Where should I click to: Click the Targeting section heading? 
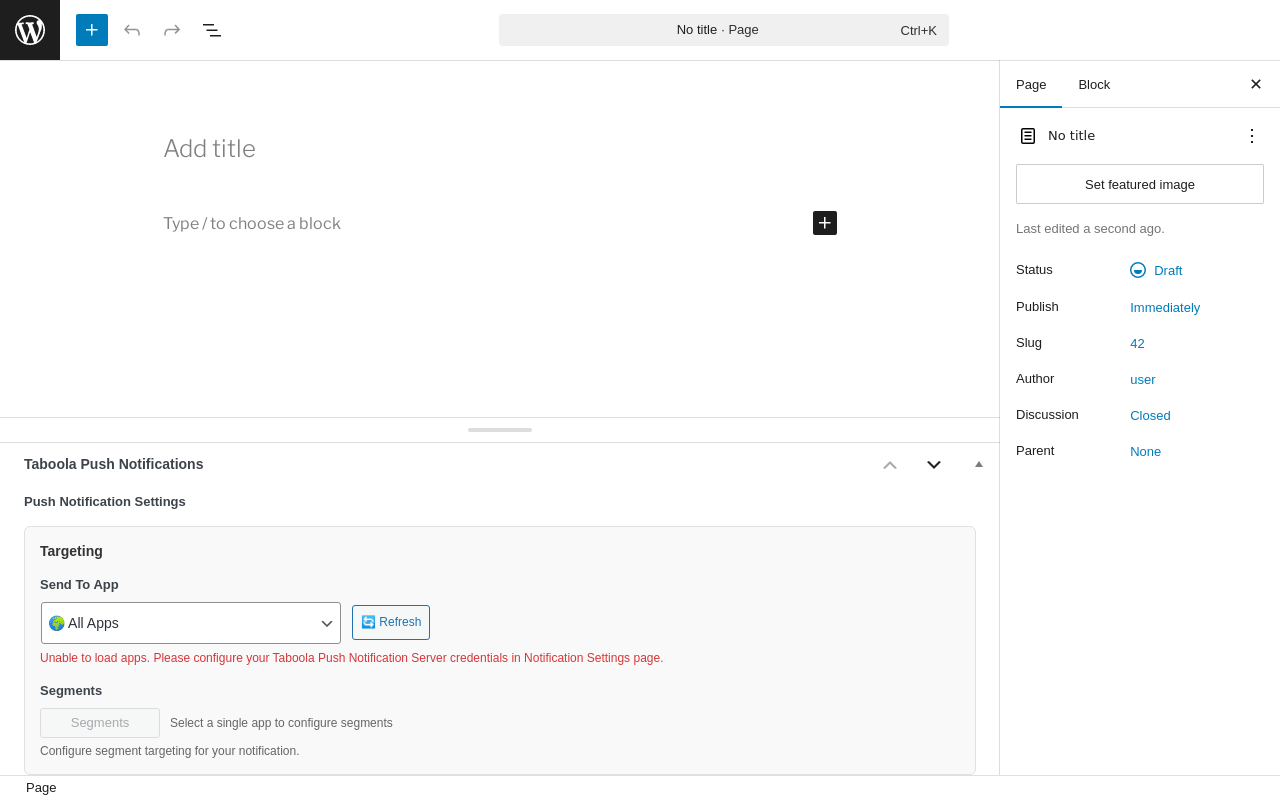[x=71, y=551]
